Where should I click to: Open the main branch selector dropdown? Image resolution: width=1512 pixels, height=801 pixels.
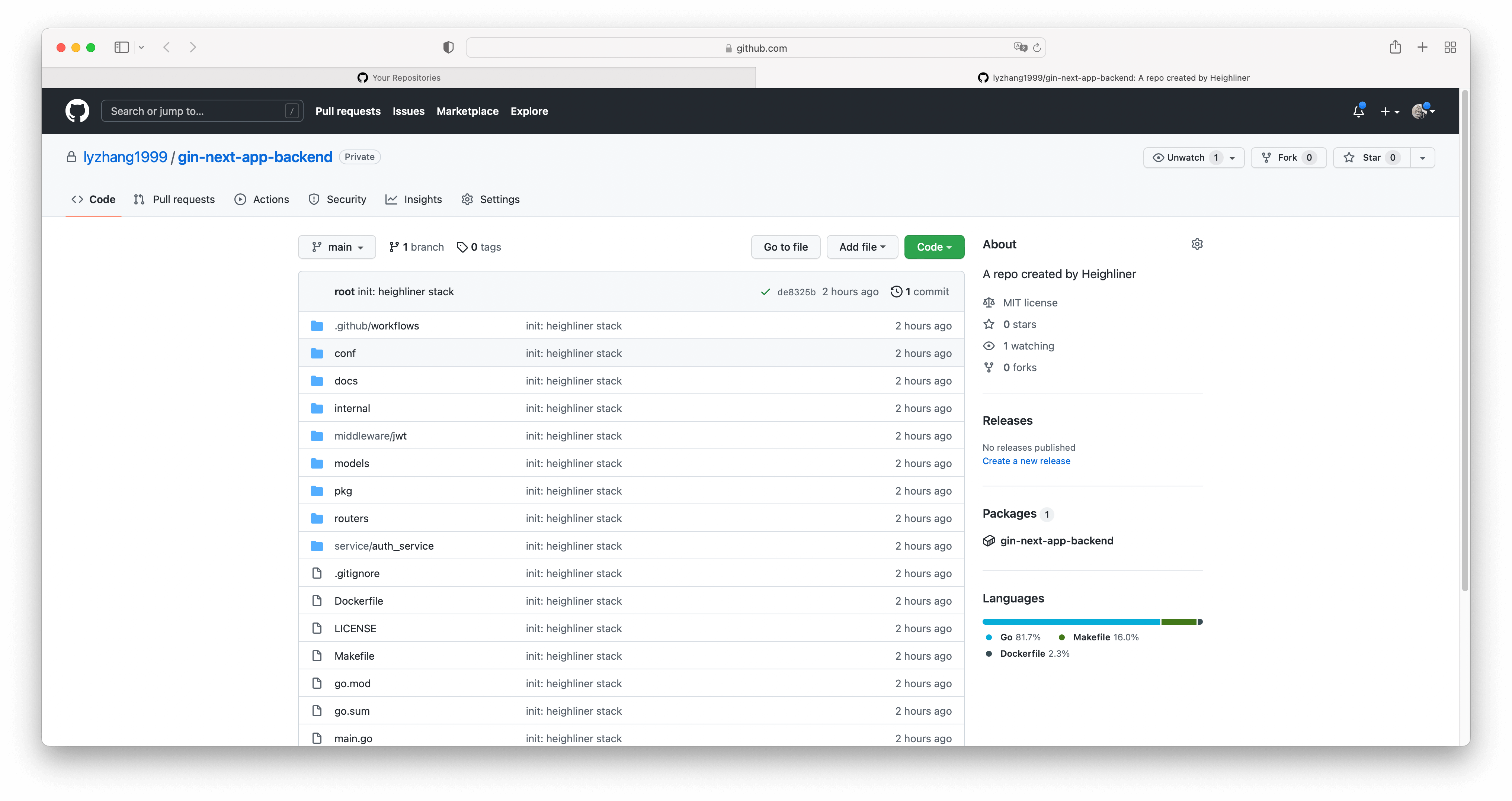click(337, 247)
